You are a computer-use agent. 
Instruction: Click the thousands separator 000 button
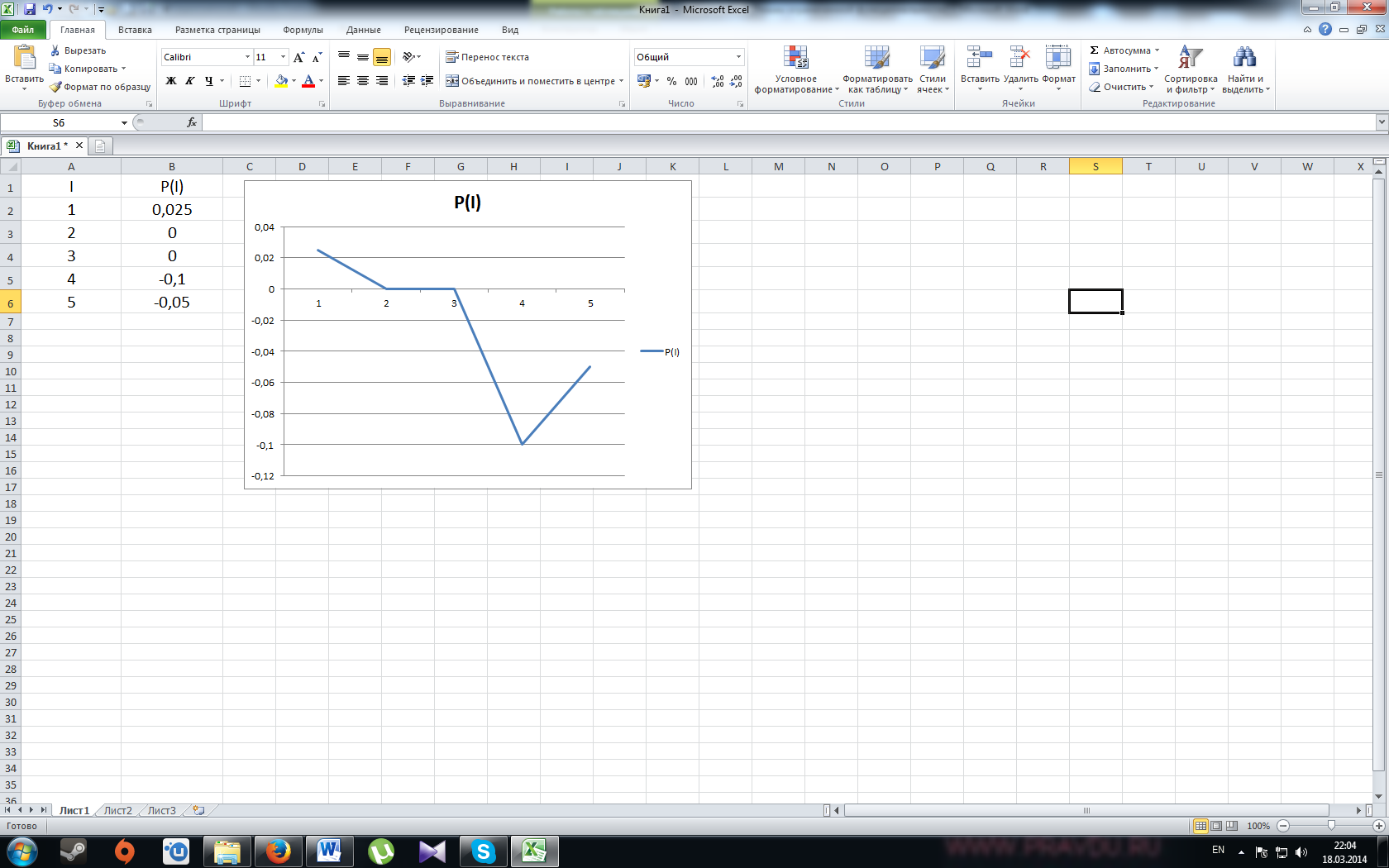[691, 81]
